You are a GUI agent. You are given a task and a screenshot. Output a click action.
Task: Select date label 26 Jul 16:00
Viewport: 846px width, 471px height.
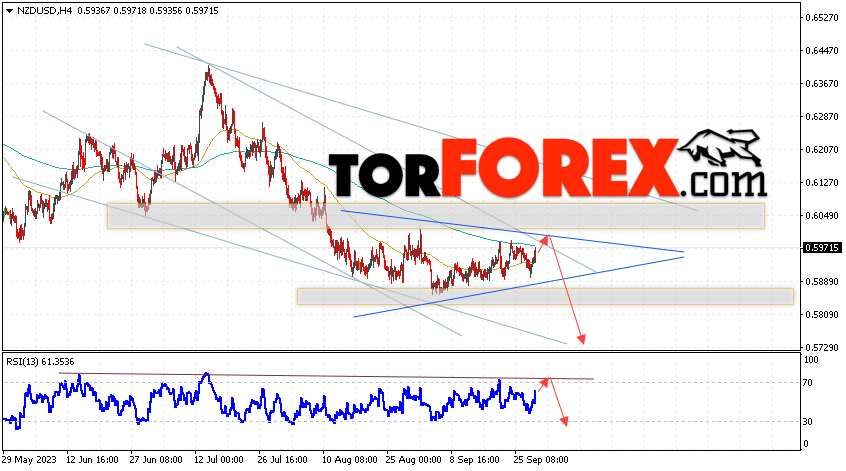pyautogui.click(x=283, y=460)
